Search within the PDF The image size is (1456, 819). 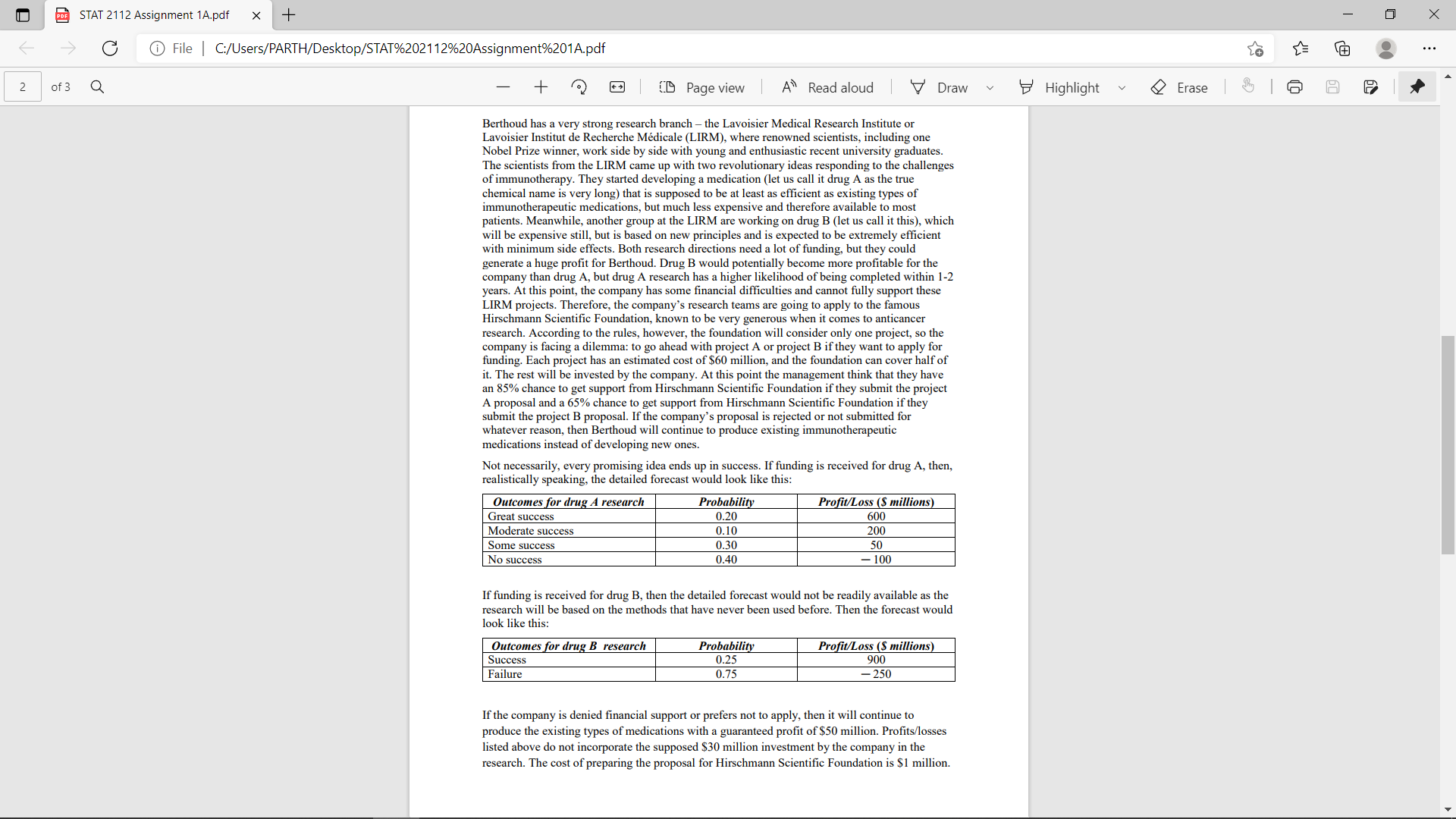point(97,86)
